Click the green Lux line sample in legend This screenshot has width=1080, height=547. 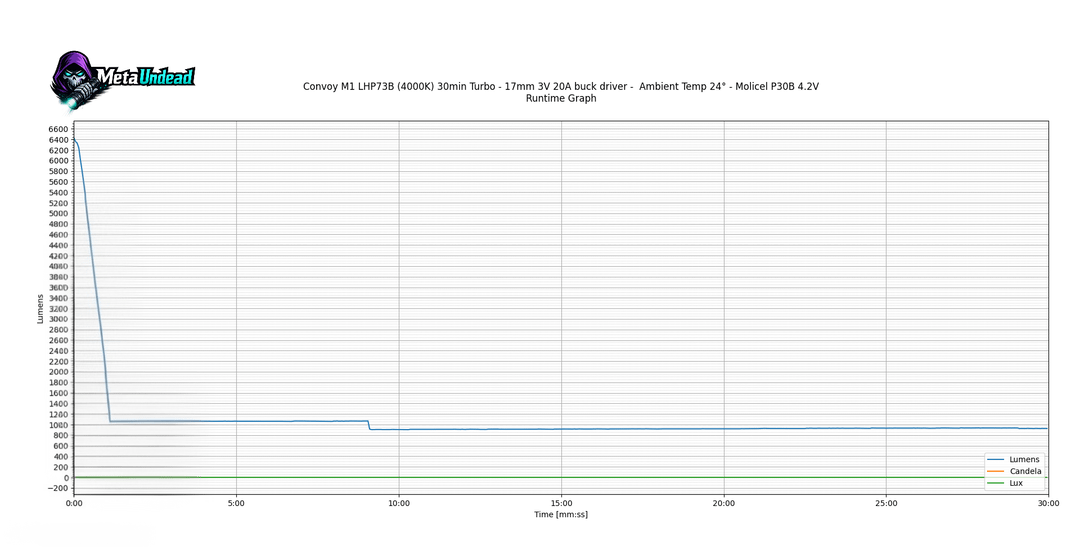pyautogui.click(x=995, y=483)
